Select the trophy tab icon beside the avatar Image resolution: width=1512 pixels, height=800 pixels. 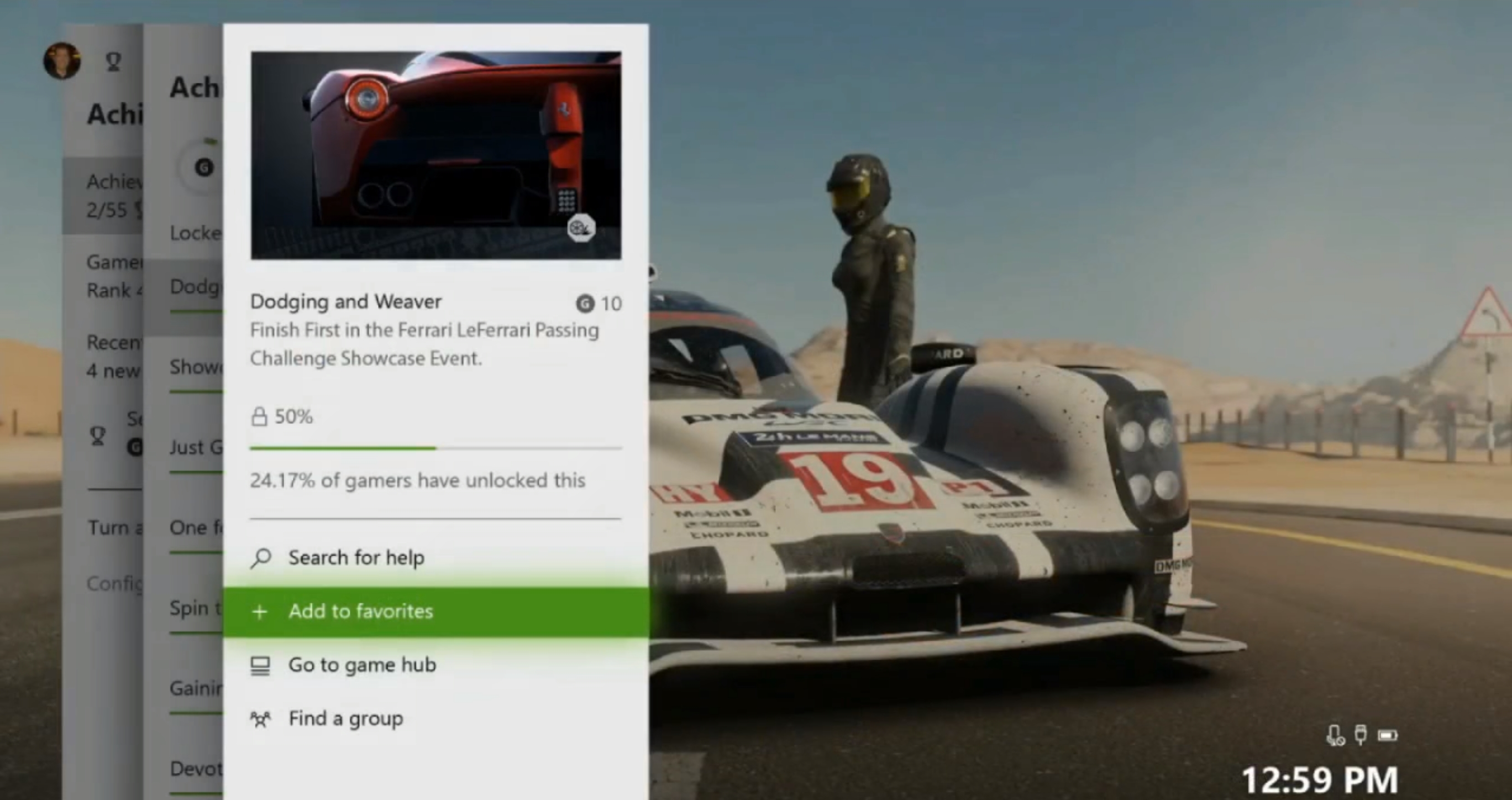[x=113, y=62]
